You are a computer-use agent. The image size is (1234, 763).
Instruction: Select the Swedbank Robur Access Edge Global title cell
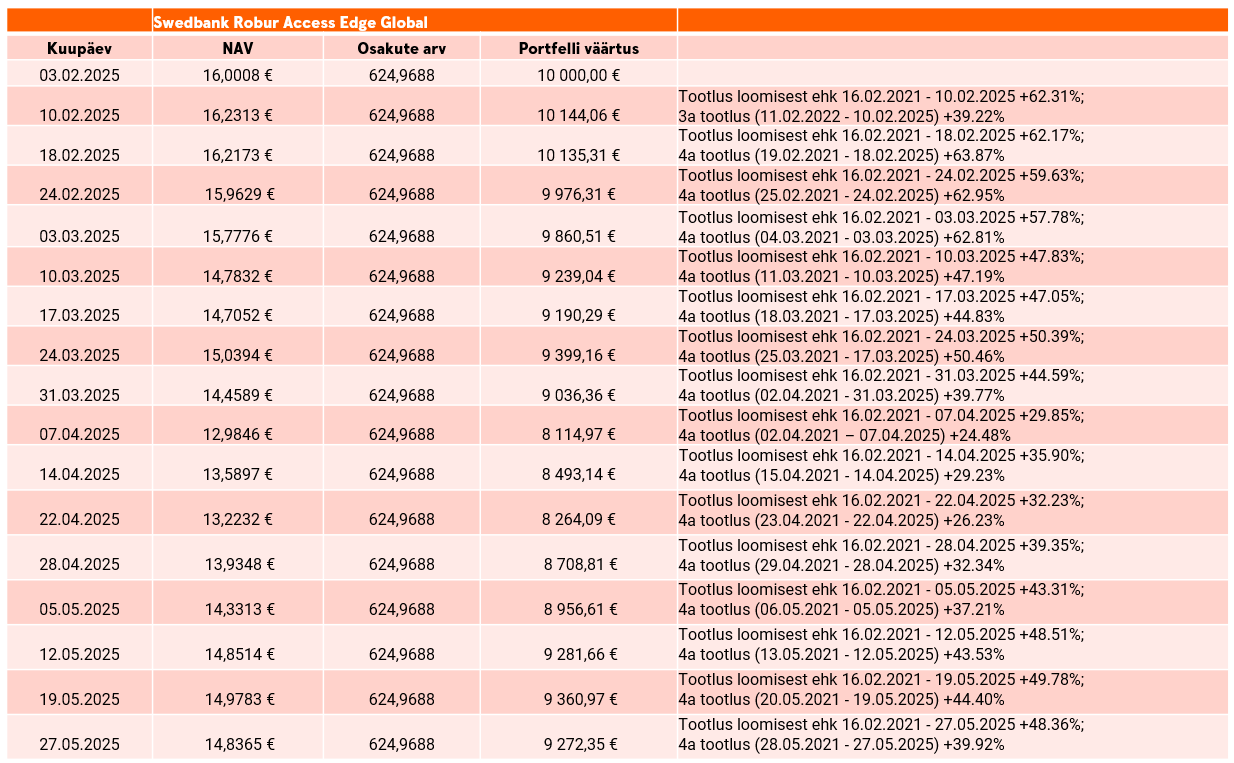tap(414, 21)
